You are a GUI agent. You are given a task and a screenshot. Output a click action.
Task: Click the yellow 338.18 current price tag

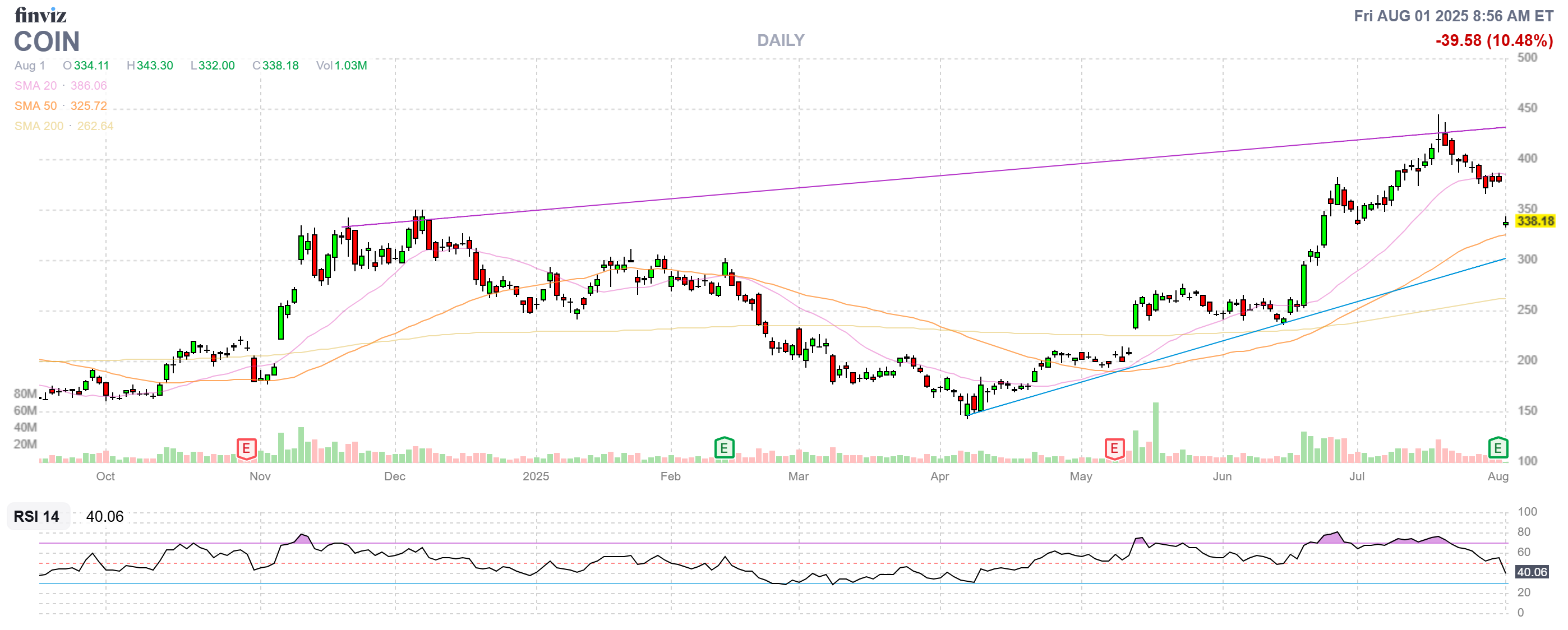pyautogui.click(x=1534, y=221)
